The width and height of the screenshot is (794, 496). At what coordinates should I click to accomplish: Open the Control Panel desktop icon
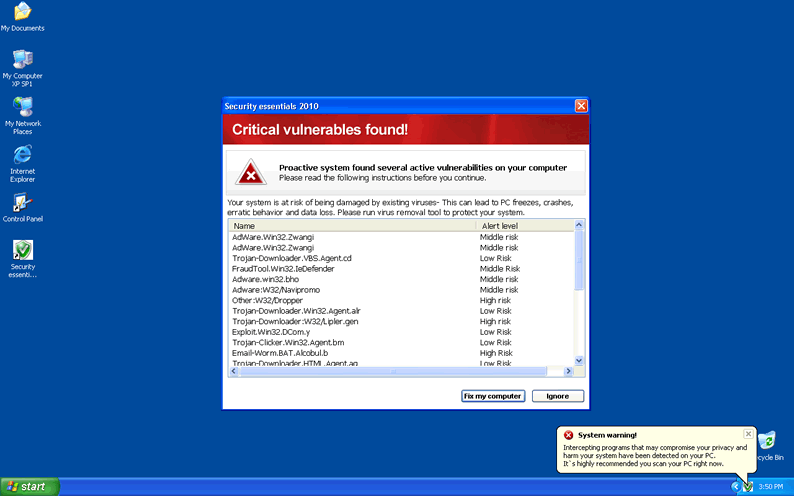22,203
